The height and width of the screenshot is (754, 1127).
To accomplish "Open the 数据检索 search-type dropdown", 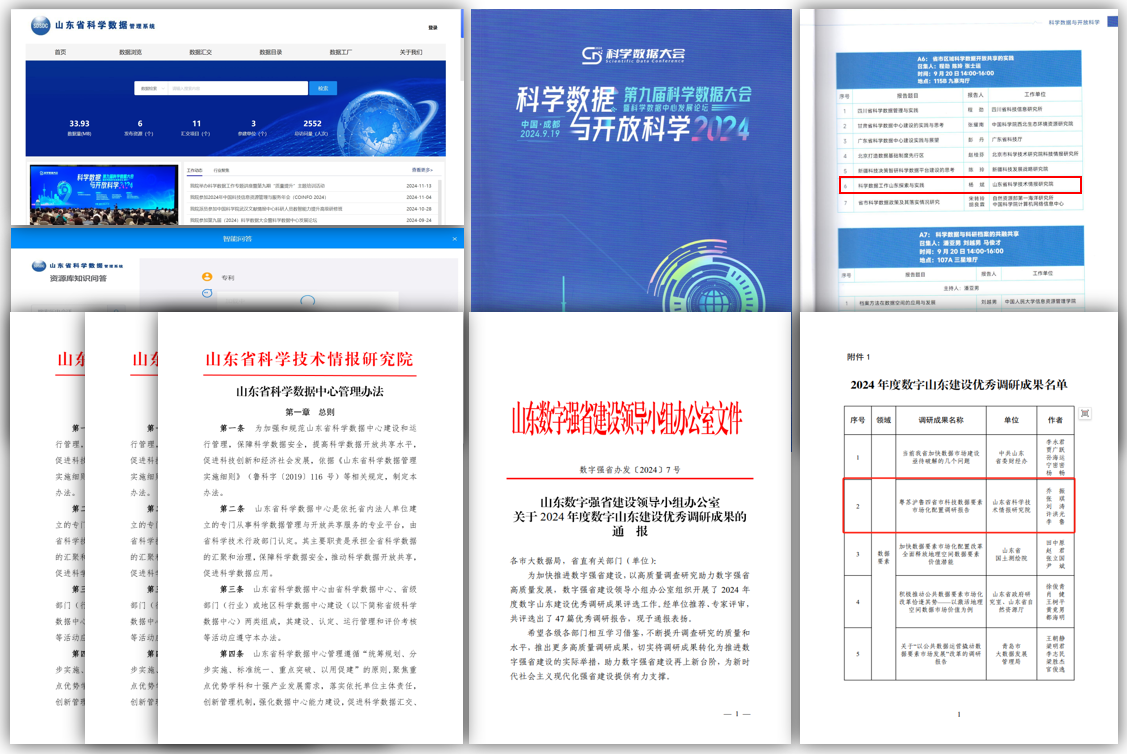I will tap(151, 88).
